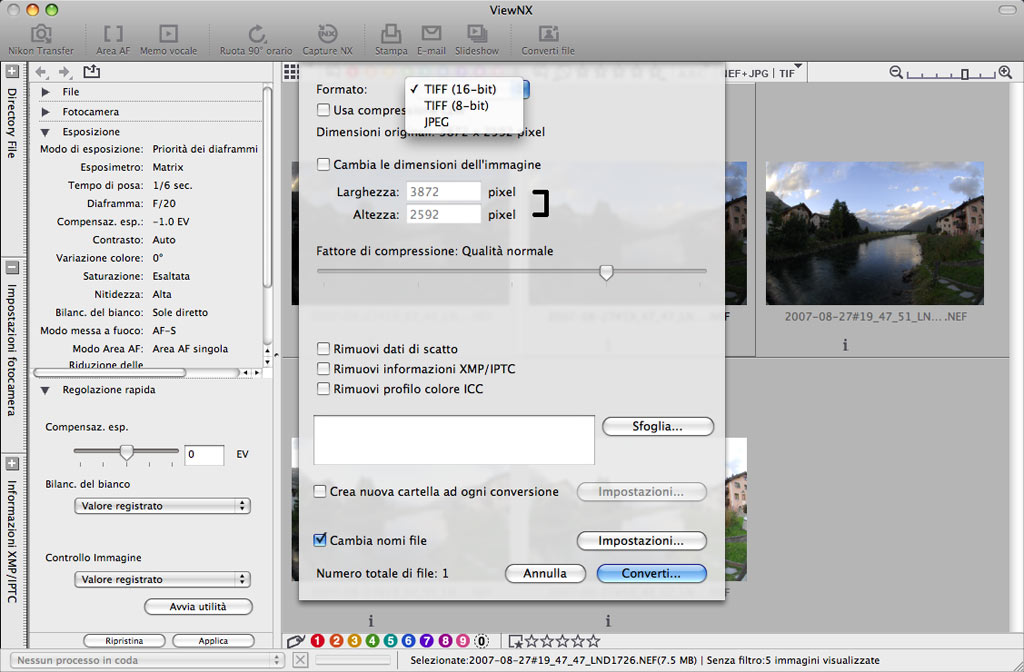Click the Applica button
This screenshot has height=672, width=1024.
(x=213, y=641)
